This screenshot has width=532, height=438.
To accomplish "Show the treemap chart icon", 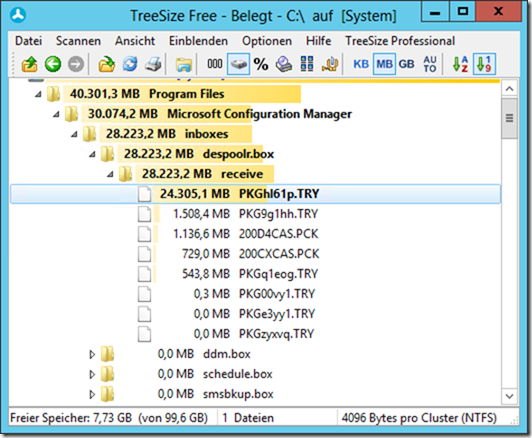I will [307, 64].
